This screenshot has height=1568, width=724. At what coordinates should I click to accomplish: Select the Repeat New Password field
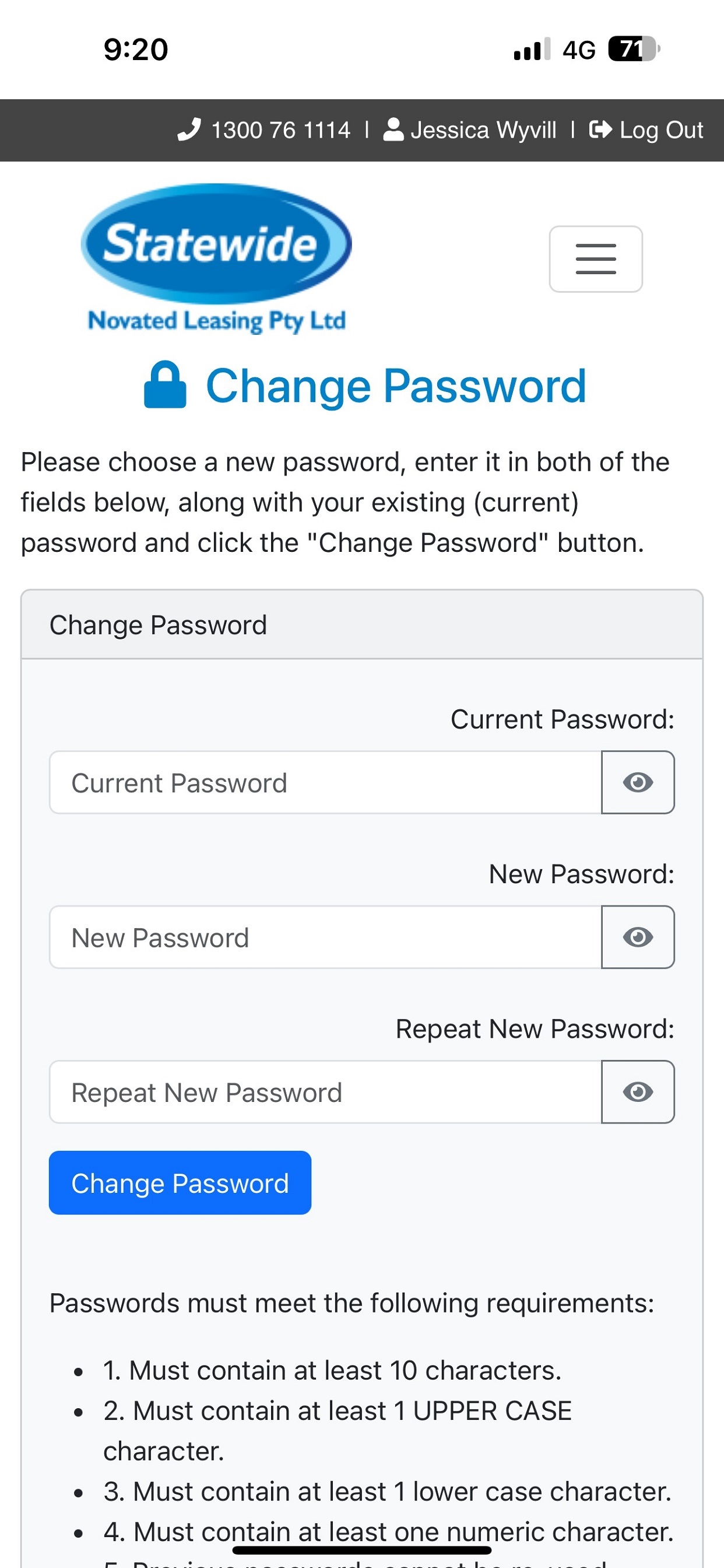click(325, 1091)
